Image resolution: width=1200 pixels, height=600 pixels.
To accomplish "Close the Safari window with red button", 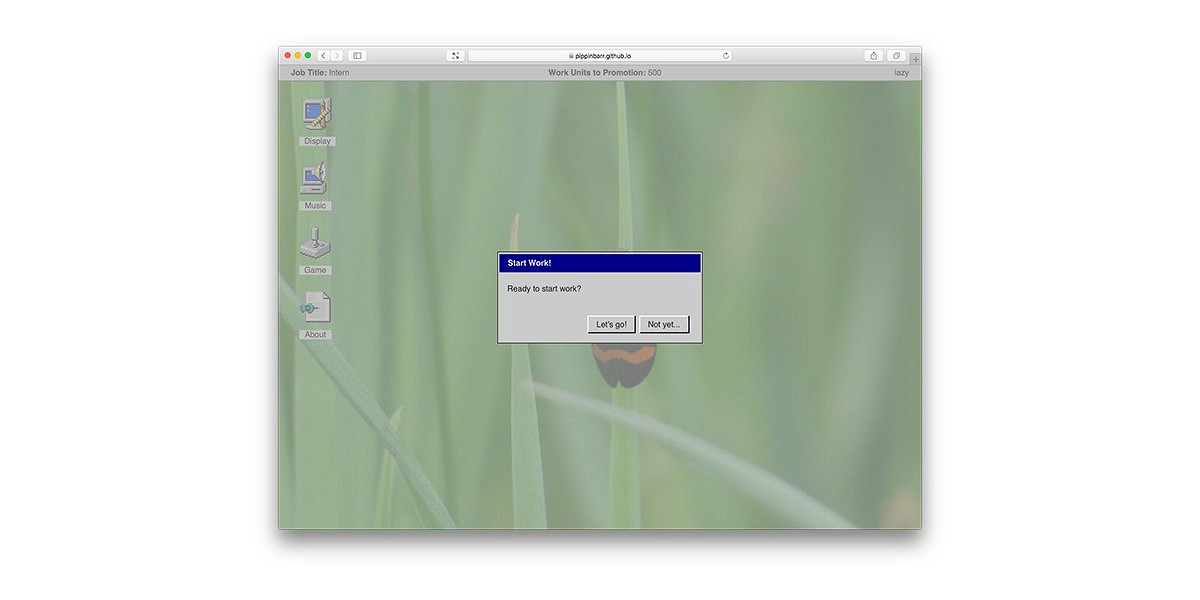I will (288, 56).
